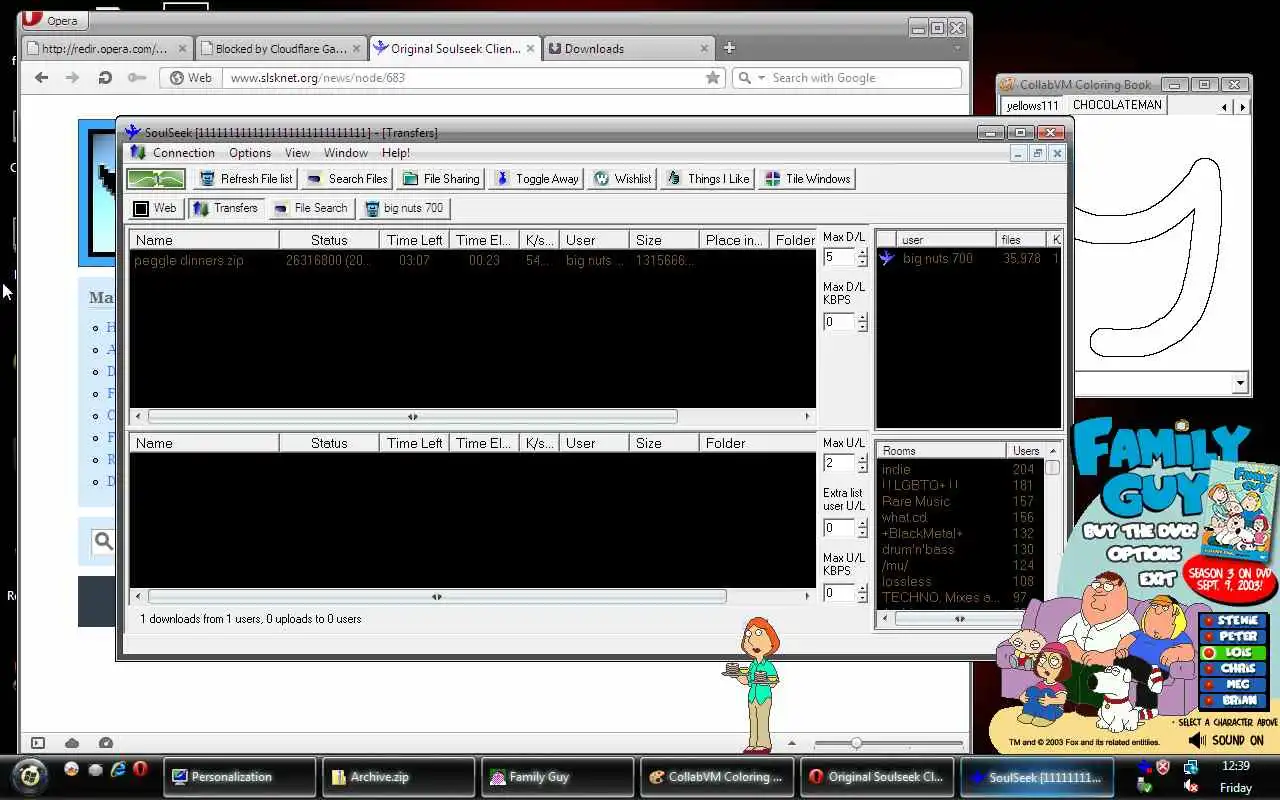Click Options in Family Guy window

1145,553
